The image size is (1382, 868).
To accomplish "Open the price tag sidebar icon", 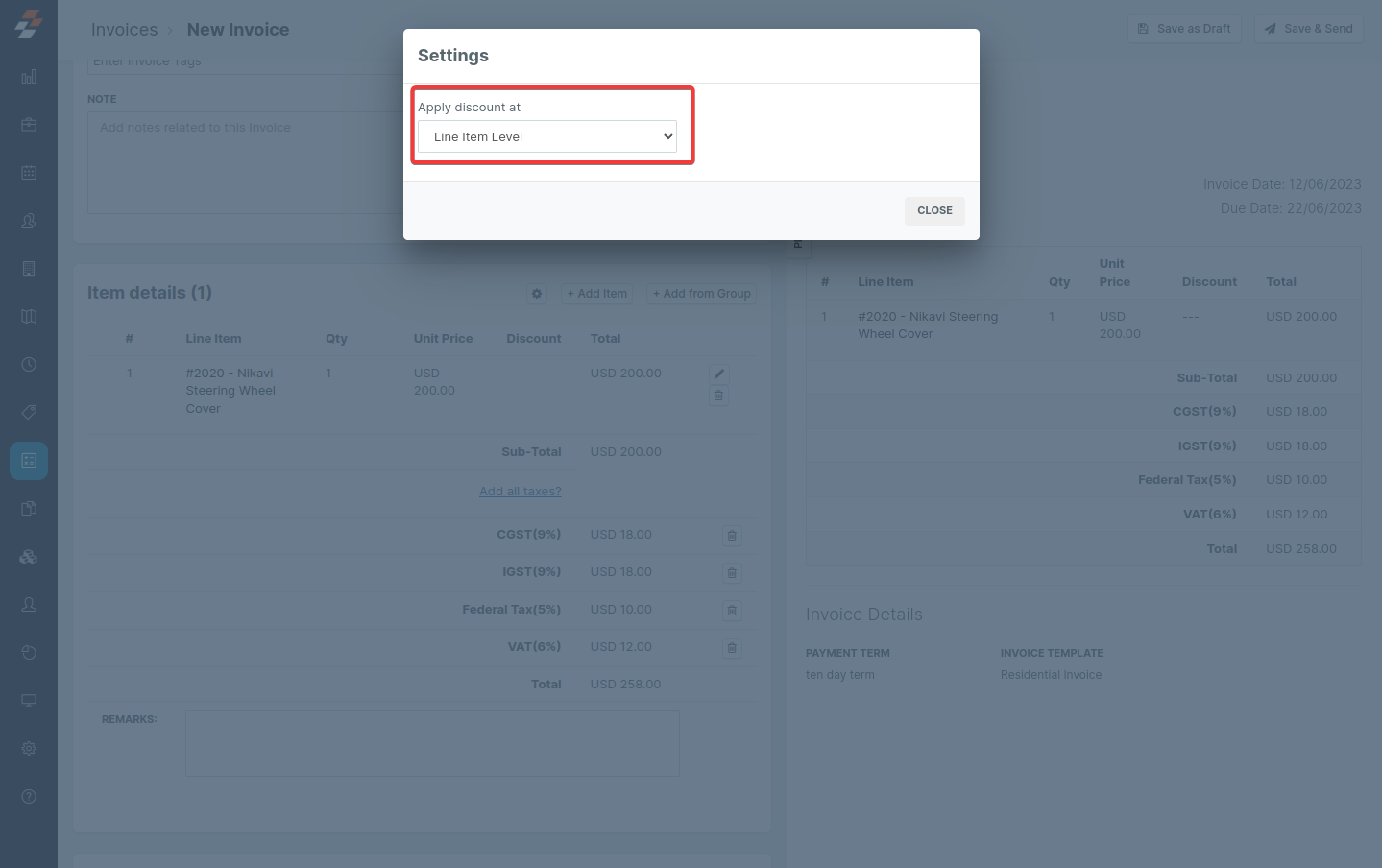I will click(29, 413).
